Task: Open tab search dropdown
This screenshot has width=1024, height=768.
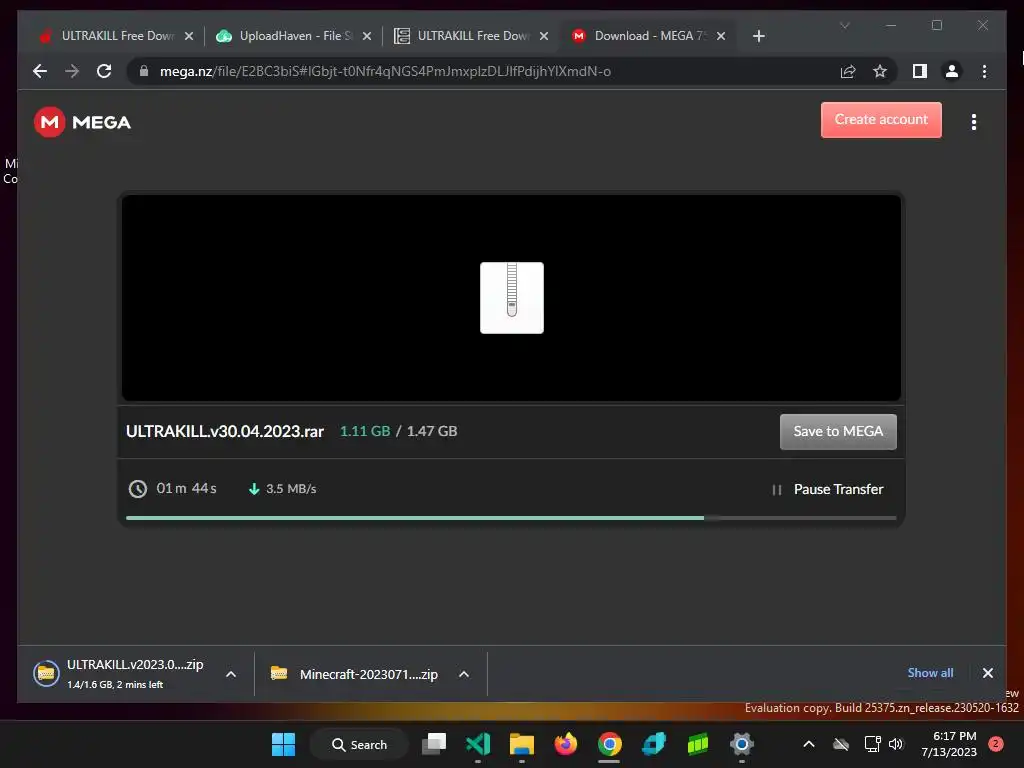Action: (844, 25)
